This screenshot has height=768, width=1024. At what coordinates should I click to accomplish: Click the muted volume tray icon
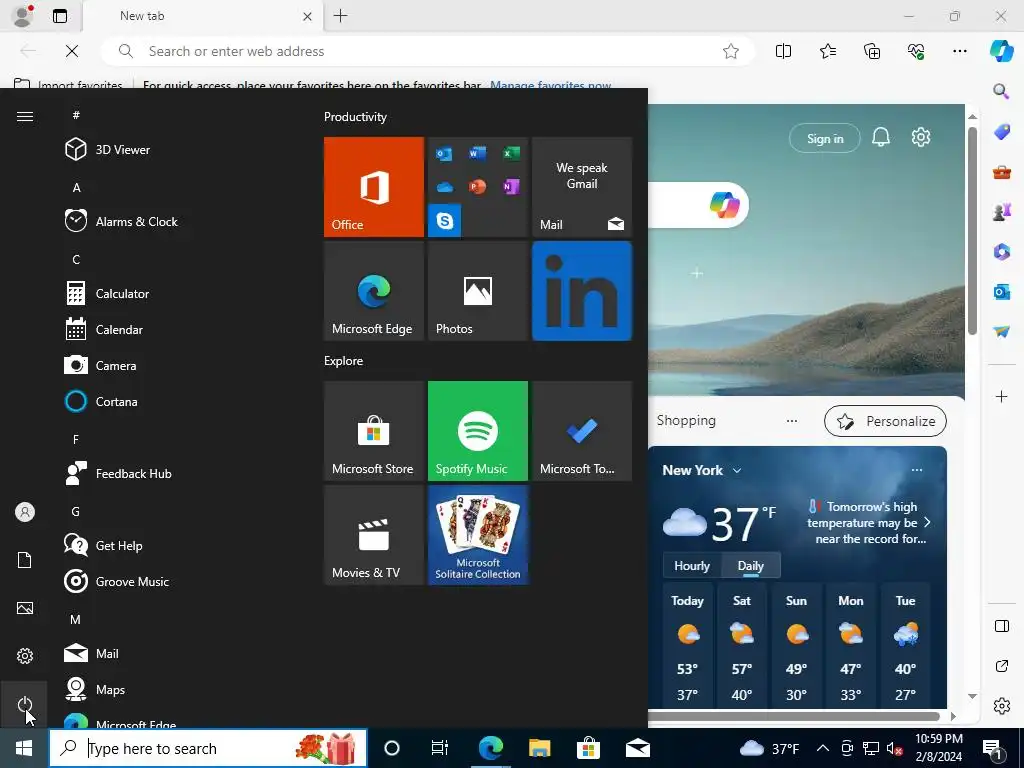(894, 748)
